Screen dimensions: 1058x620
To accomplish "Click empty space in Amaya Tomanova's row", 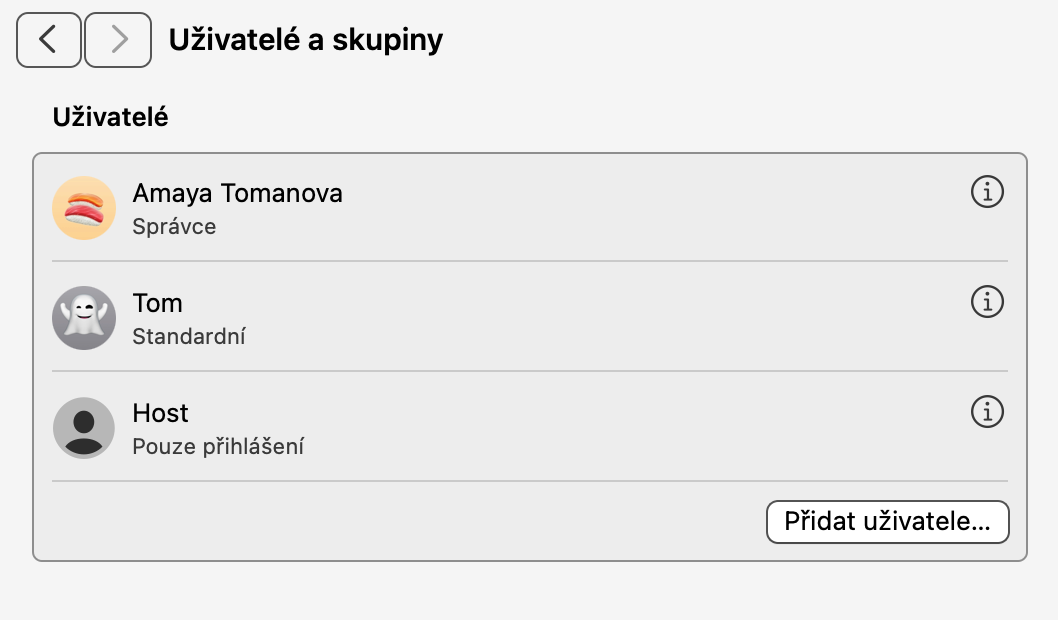I will click(650, 207).
